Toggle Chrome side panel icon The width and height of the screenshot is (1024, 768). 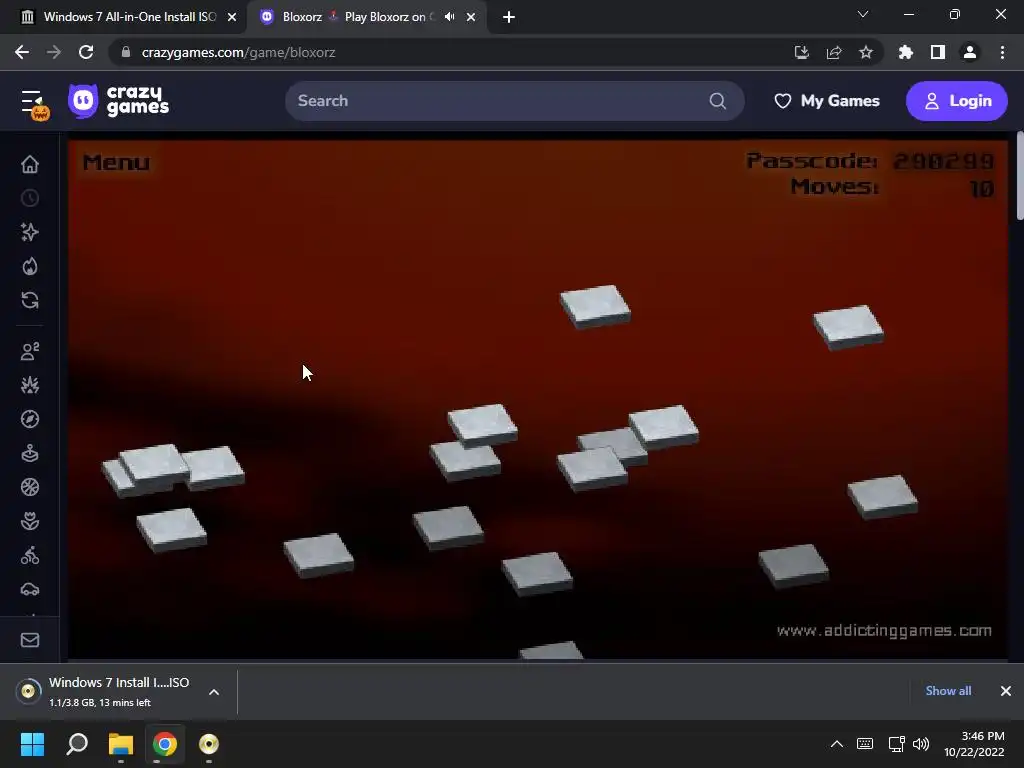(938, 52)
